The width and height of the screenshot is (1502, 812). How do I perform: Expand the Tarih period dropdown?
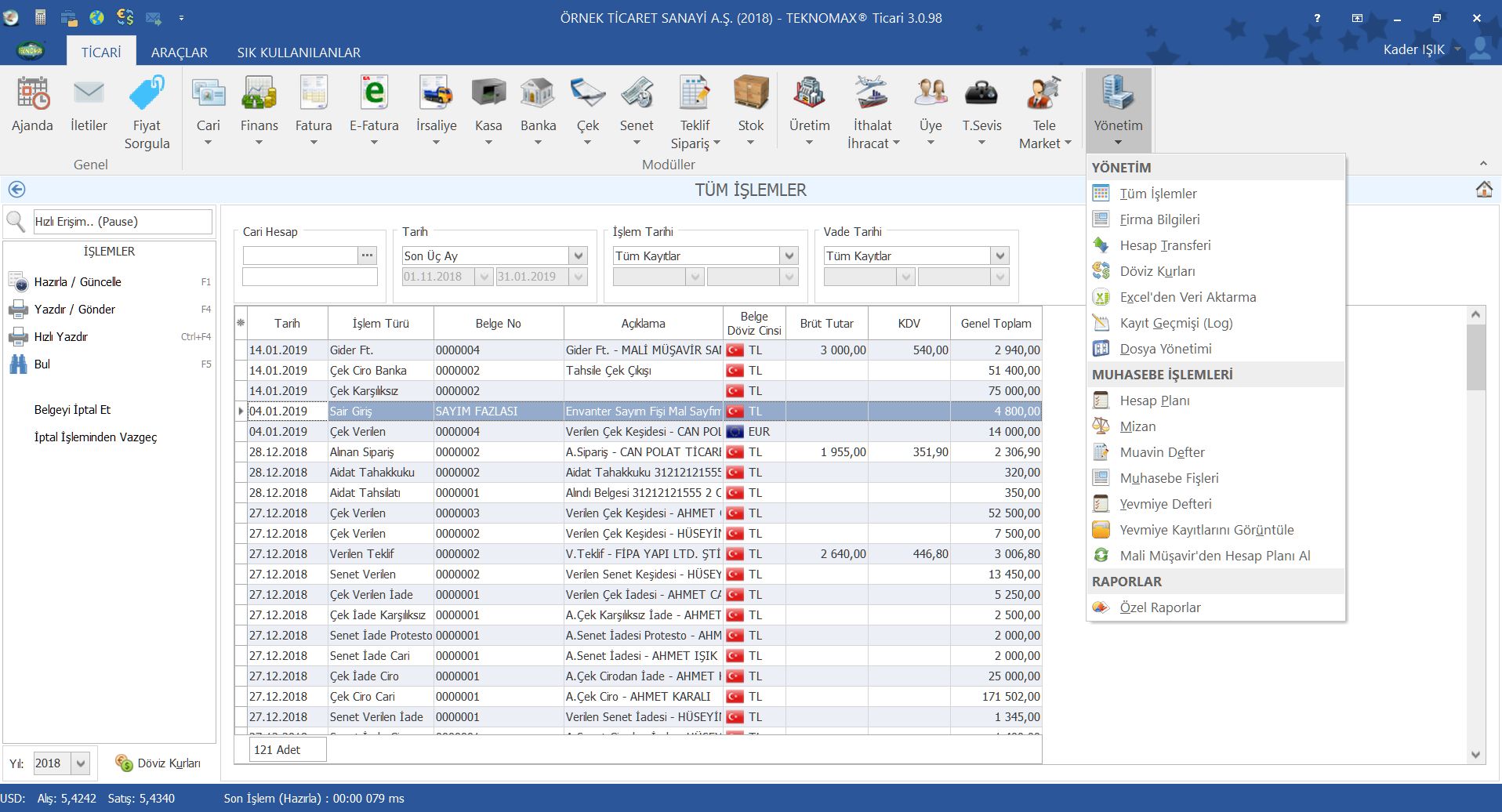click(579, 256)
